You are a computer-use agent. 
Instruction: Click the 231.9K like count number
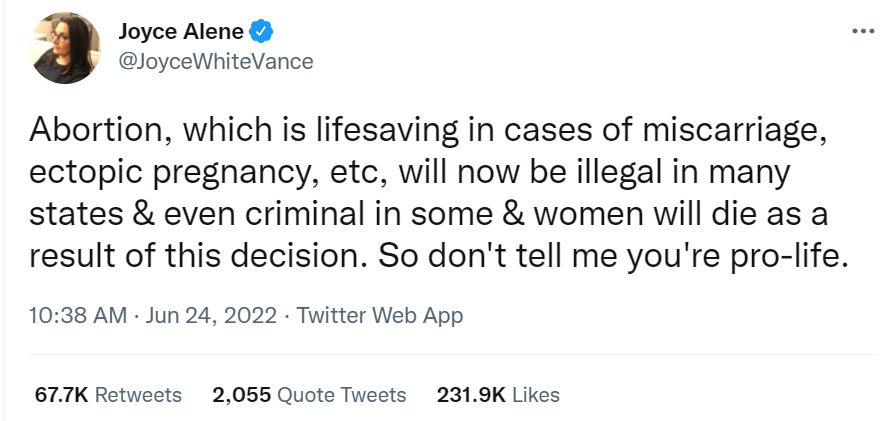point(472,394)
